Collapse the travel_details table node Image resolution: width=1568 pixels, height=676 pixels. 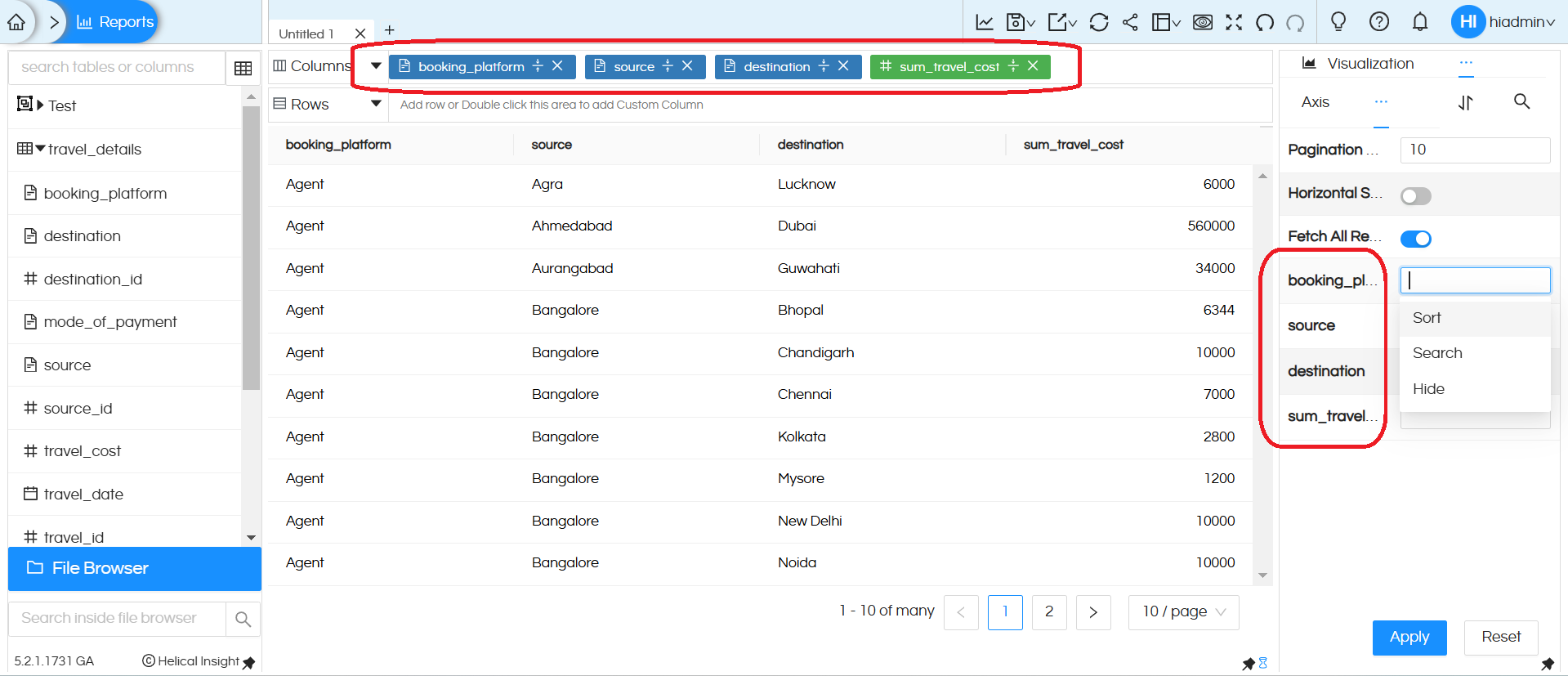coord(40,149)
